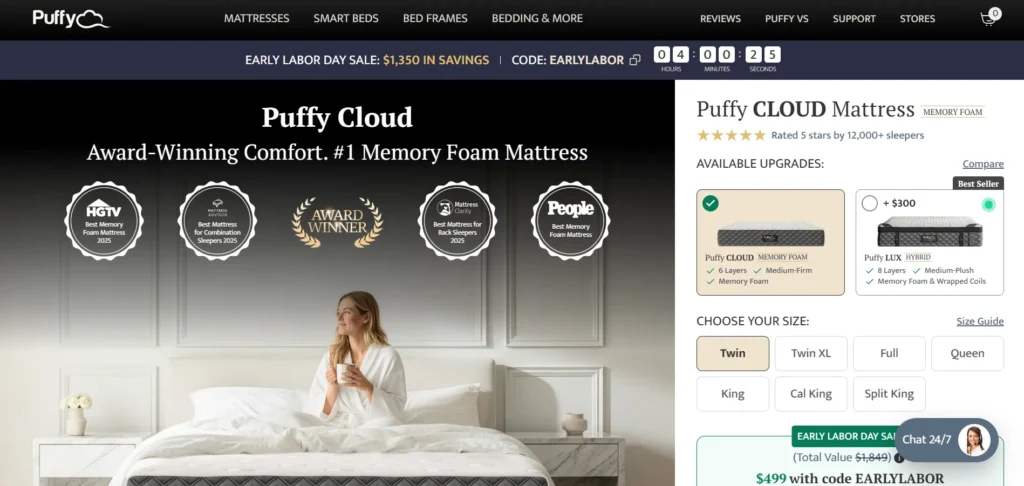Screen dimensions: 1024x486
Task: Choose the Cal King size
Action: click(811, 394)
